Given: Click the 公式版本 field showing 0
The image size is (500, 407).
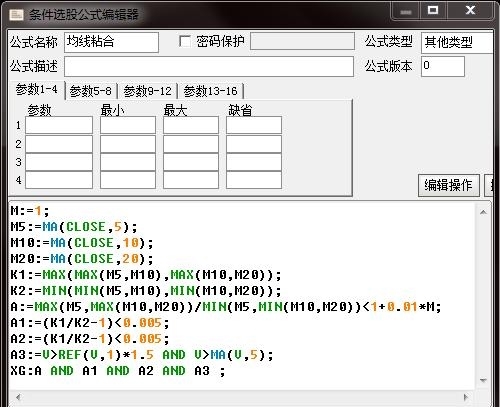Looking at the screenshot, I should coord(443,66).
